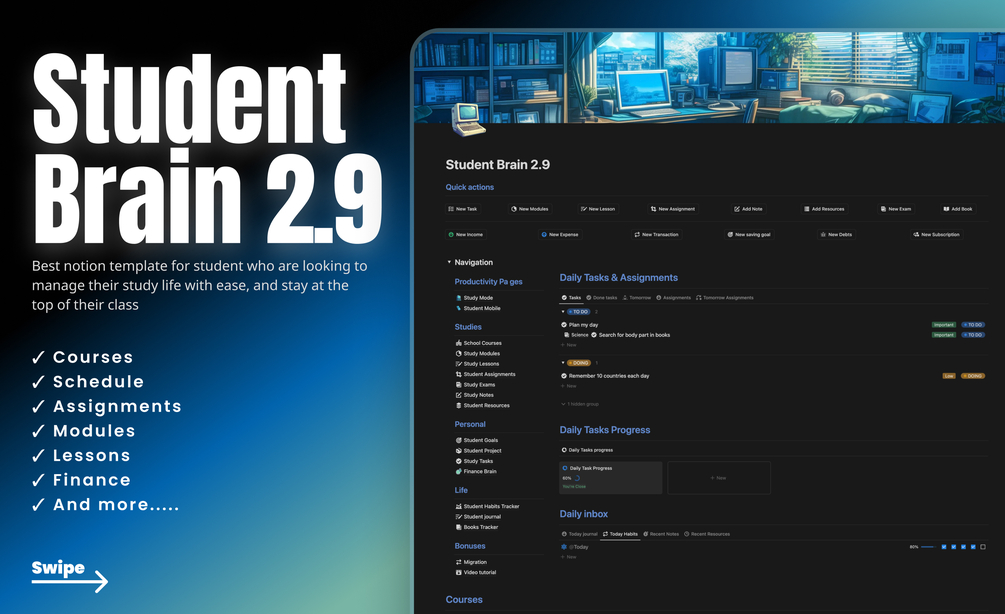Open the Migration link
This screenshot has height=614, width=1005.
coord(471,562)
